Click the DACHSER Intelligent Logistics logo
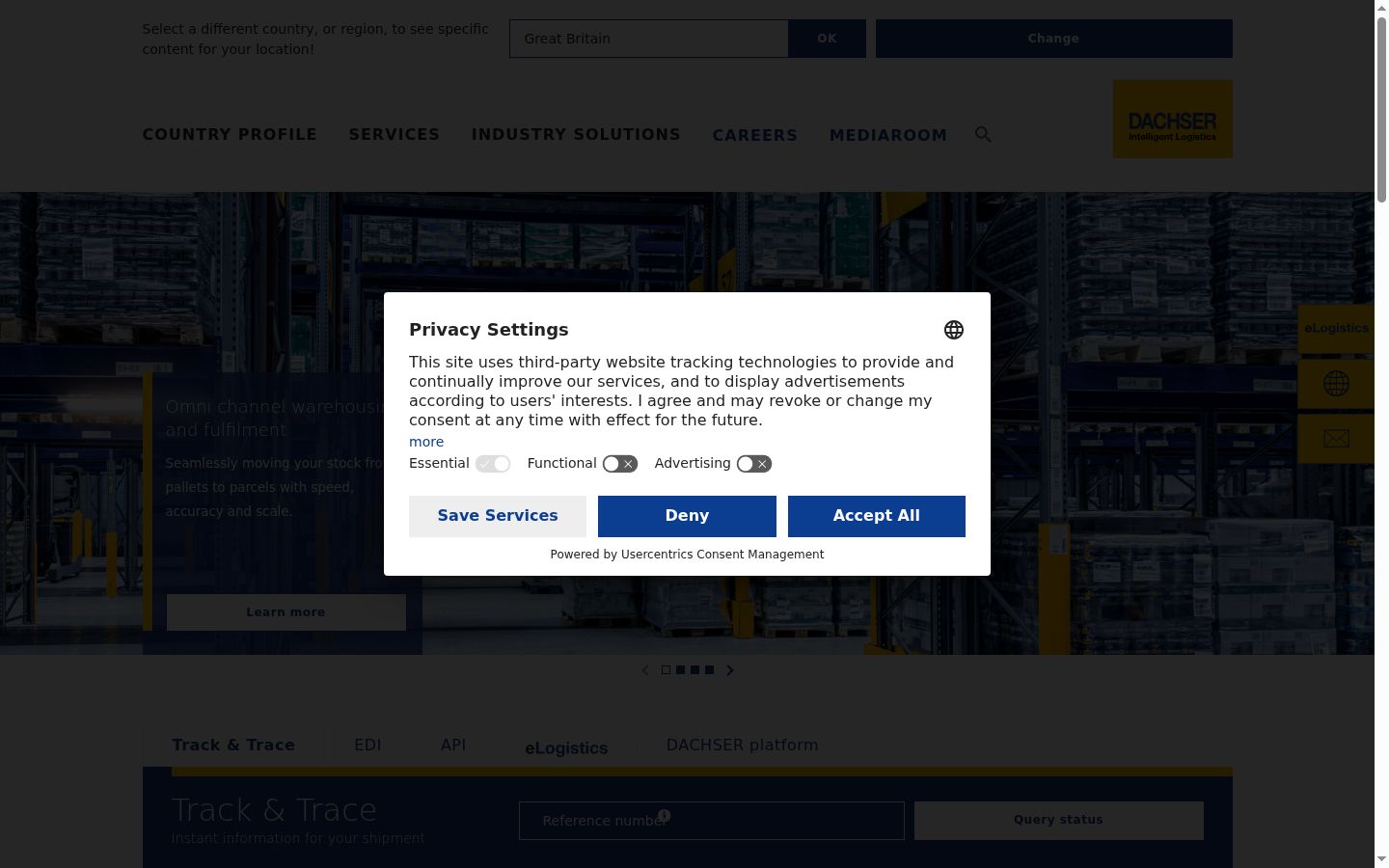1389x868 pixels. tap(1173, 119)
